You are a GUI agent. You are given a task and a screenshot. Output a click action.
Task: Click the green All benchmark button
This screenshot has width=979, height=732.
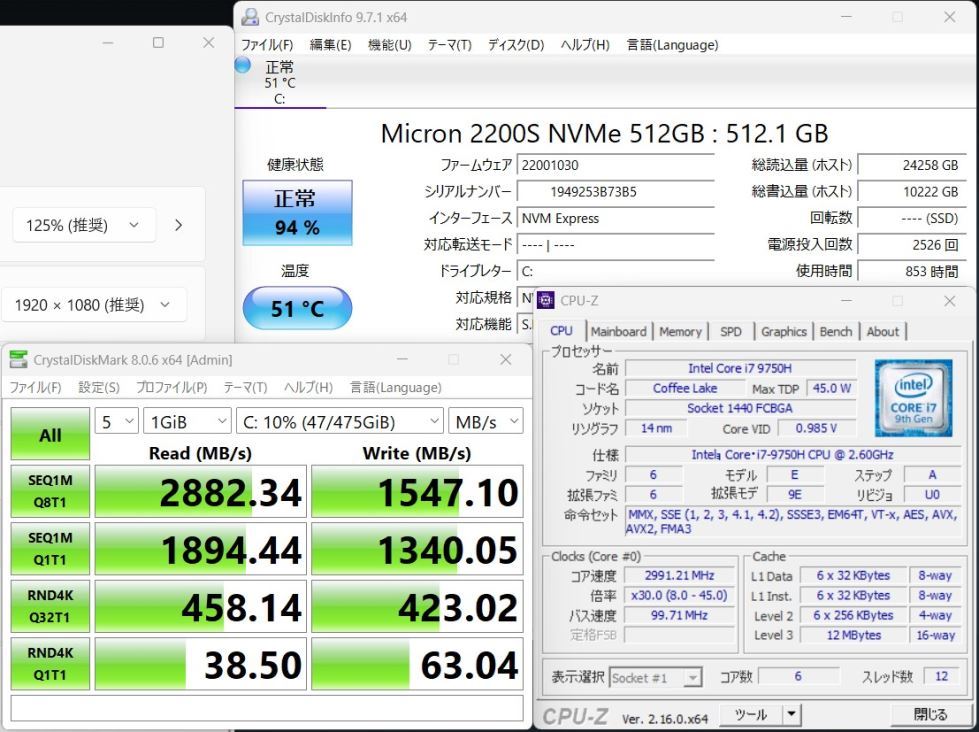click(x=50, y=435)
